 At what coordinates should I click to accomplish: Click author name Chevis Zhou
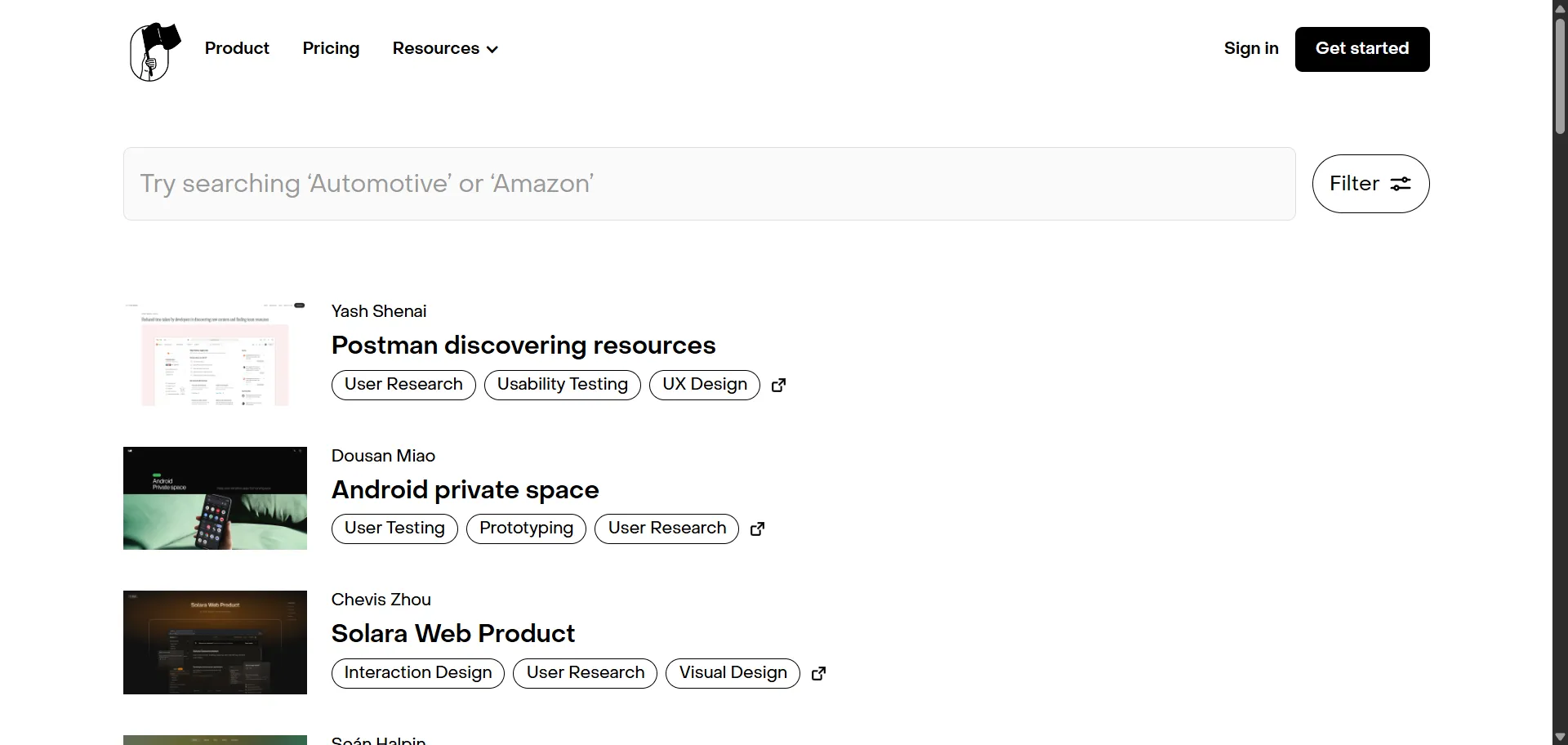pyautogui.click(x=381, y=600)
